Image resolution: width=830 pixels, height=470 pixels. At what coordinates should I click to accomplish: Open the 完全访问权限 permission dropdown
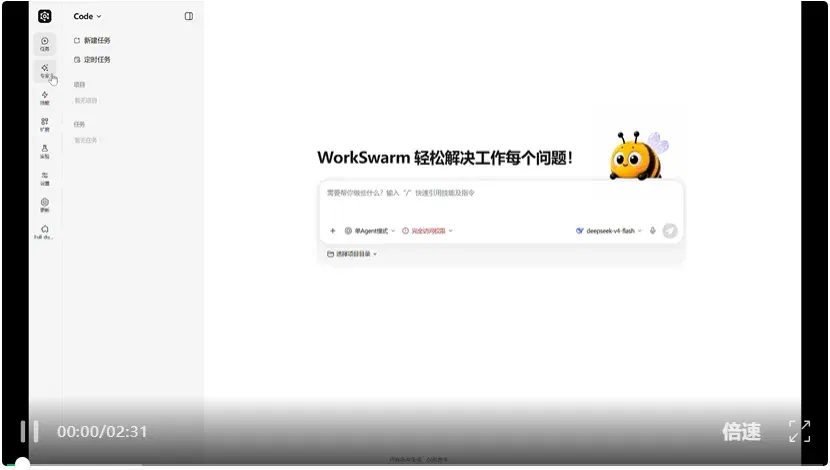tap(427, 231)
